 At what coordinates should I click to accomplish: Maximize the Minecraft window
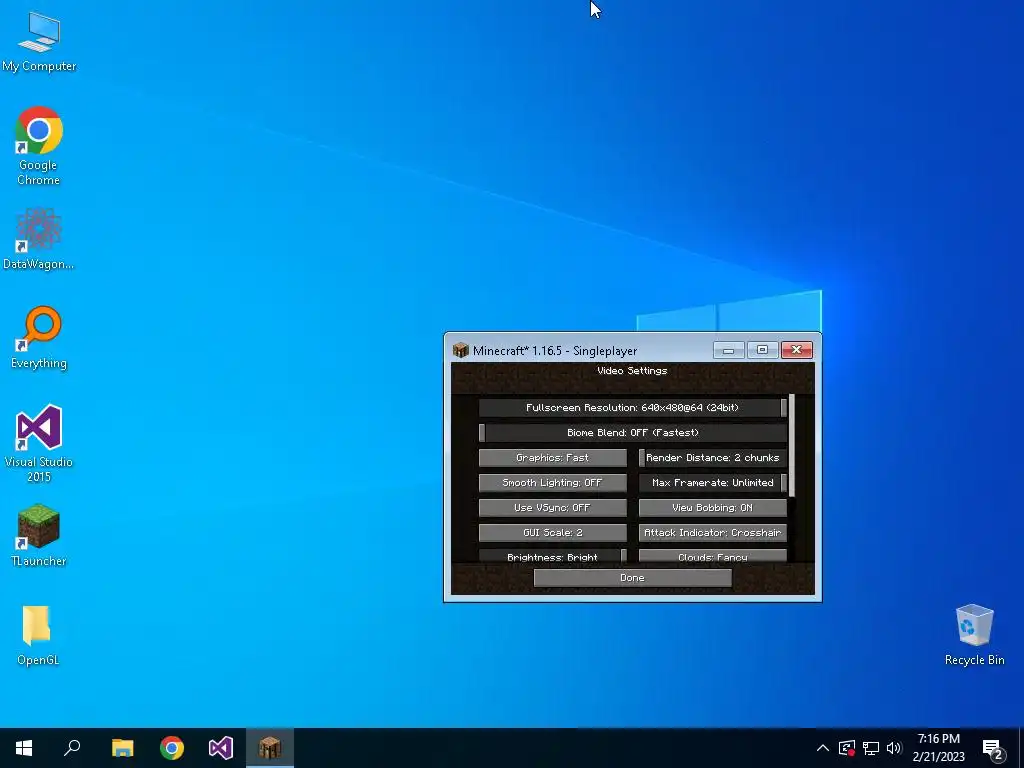pos(762,350)
